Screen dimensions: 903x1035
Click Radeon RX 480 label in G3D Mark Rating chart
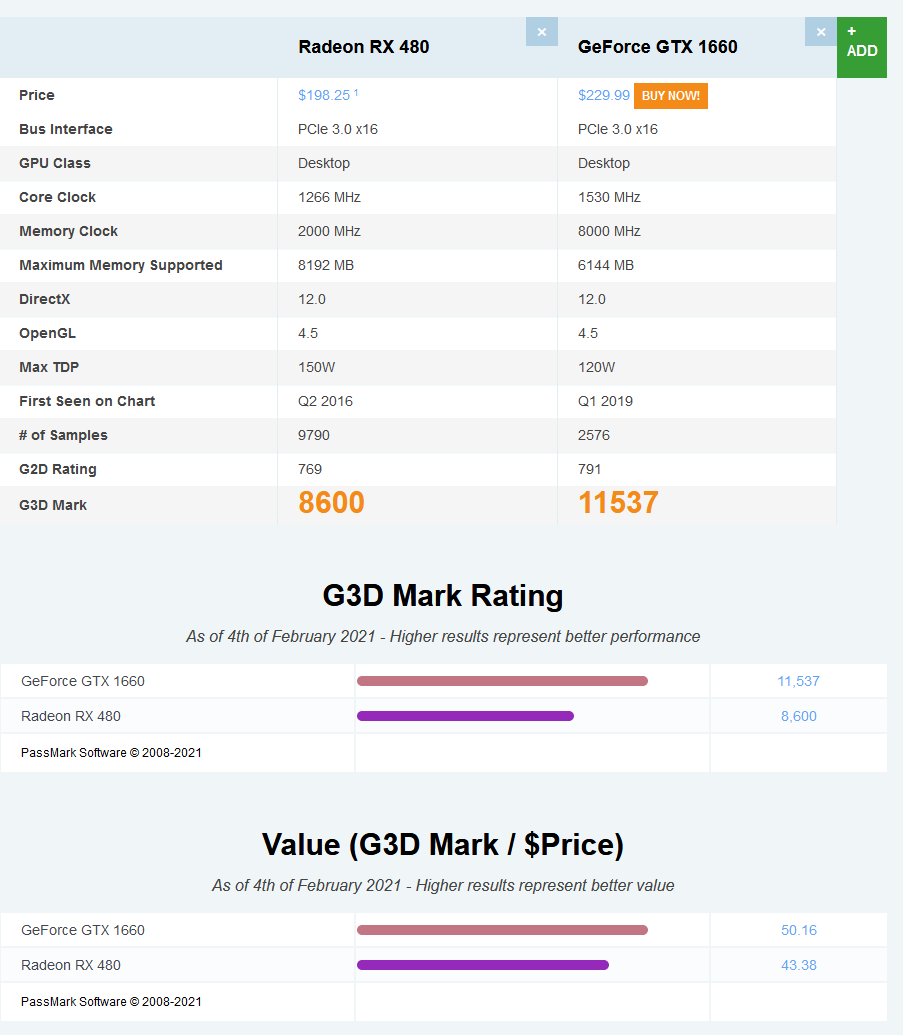[71, 716]
